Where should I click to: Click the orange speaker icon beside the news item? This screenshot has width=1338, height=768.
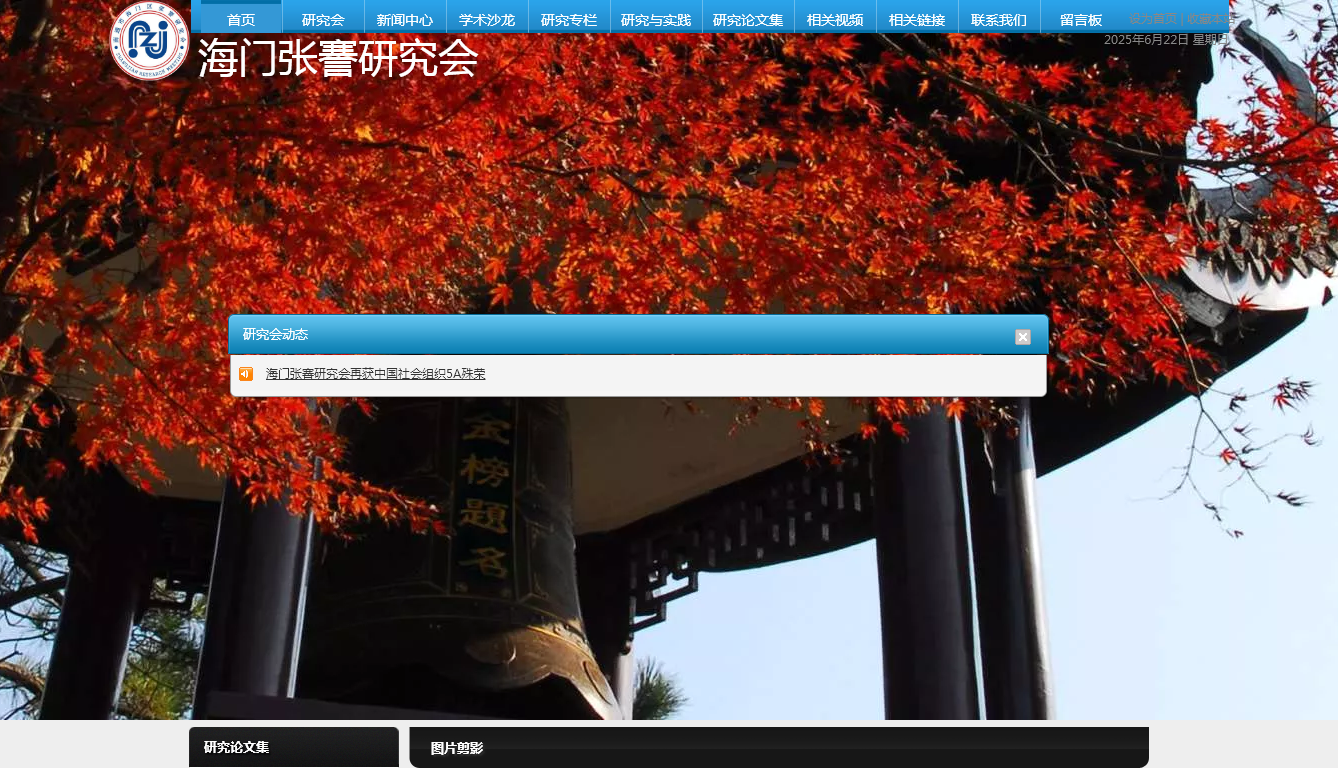[x=246, y=374]
